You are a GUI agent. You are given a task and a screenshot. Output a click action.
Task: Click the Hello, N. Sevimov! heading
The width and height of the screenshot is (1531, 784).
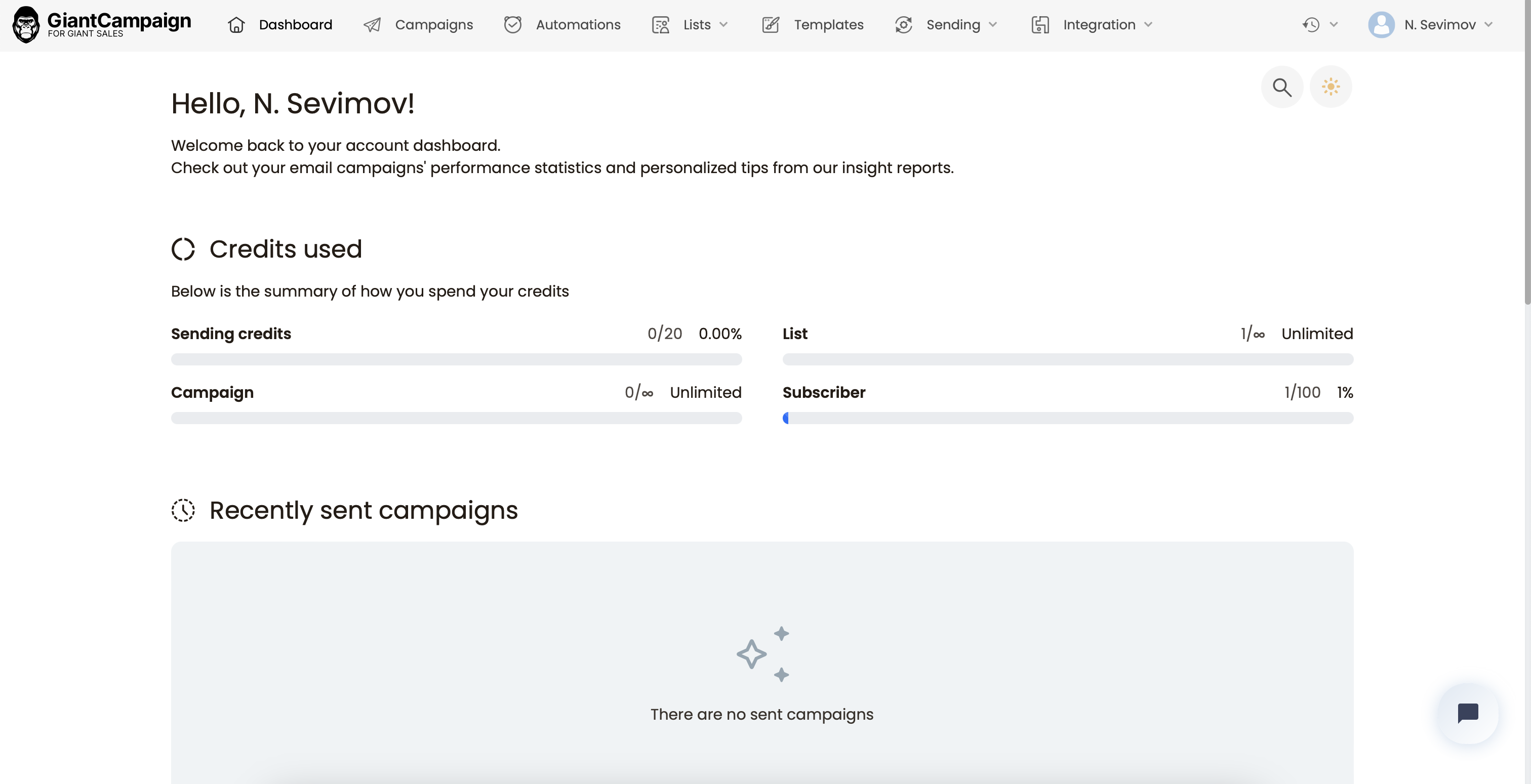(x=293, y=103)
